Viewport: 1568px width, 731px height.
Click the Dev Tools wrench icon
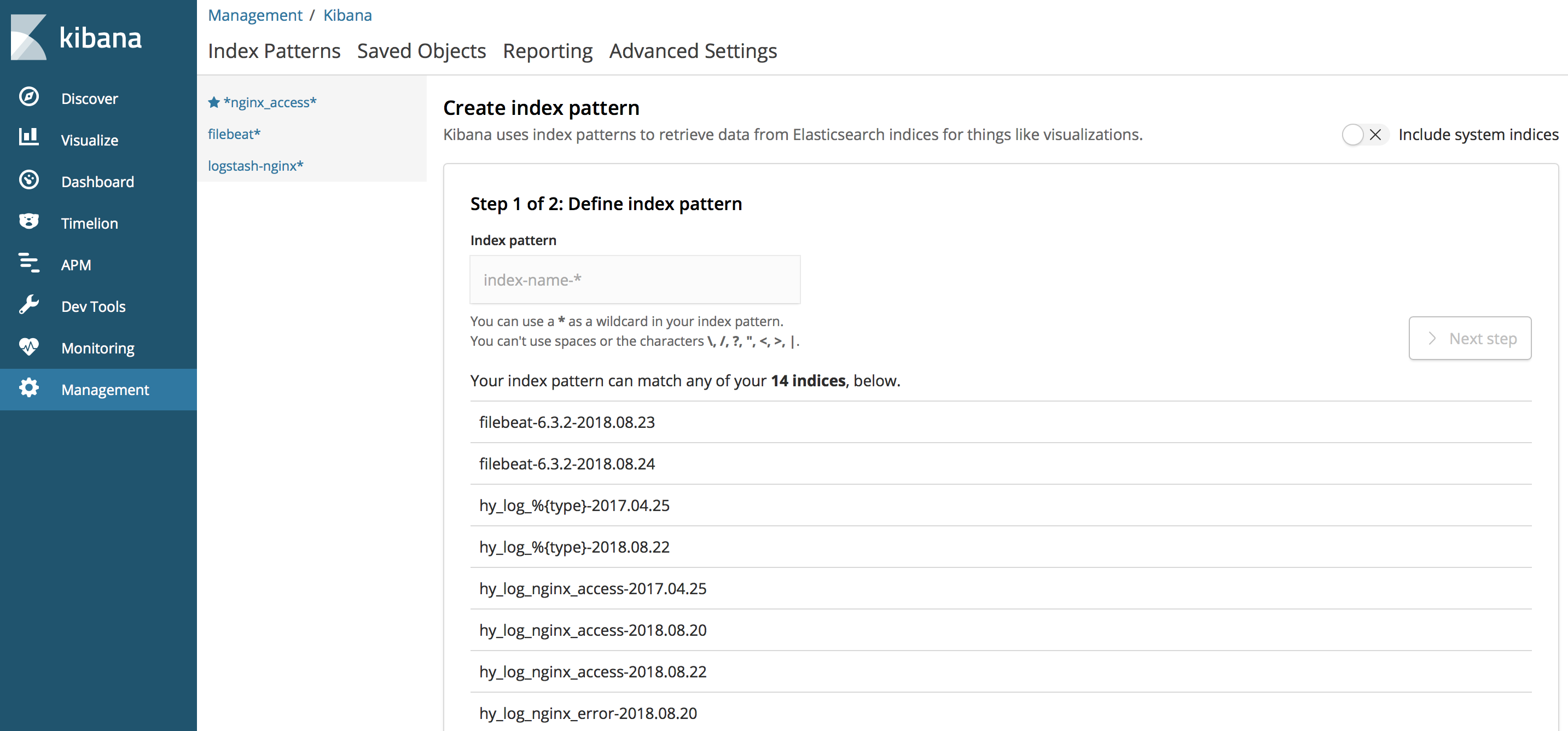[28, 305]
